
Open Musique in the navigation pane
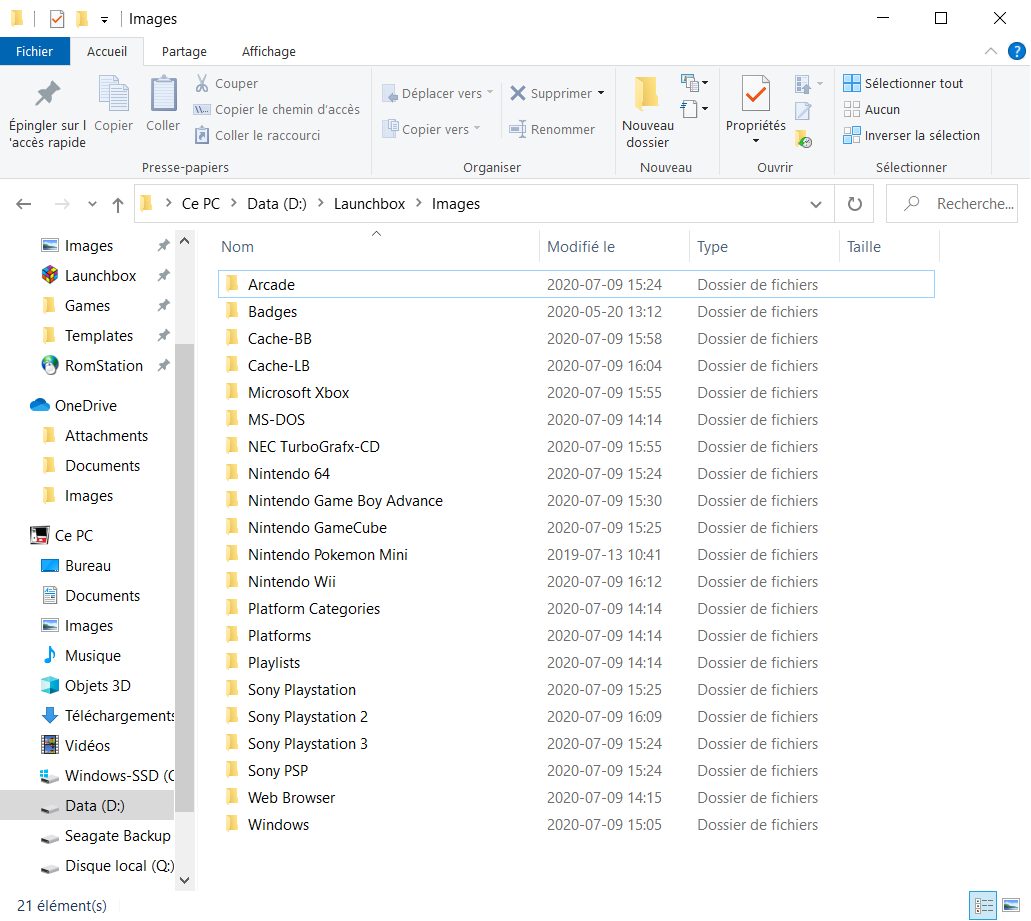(x=81, y=655)
